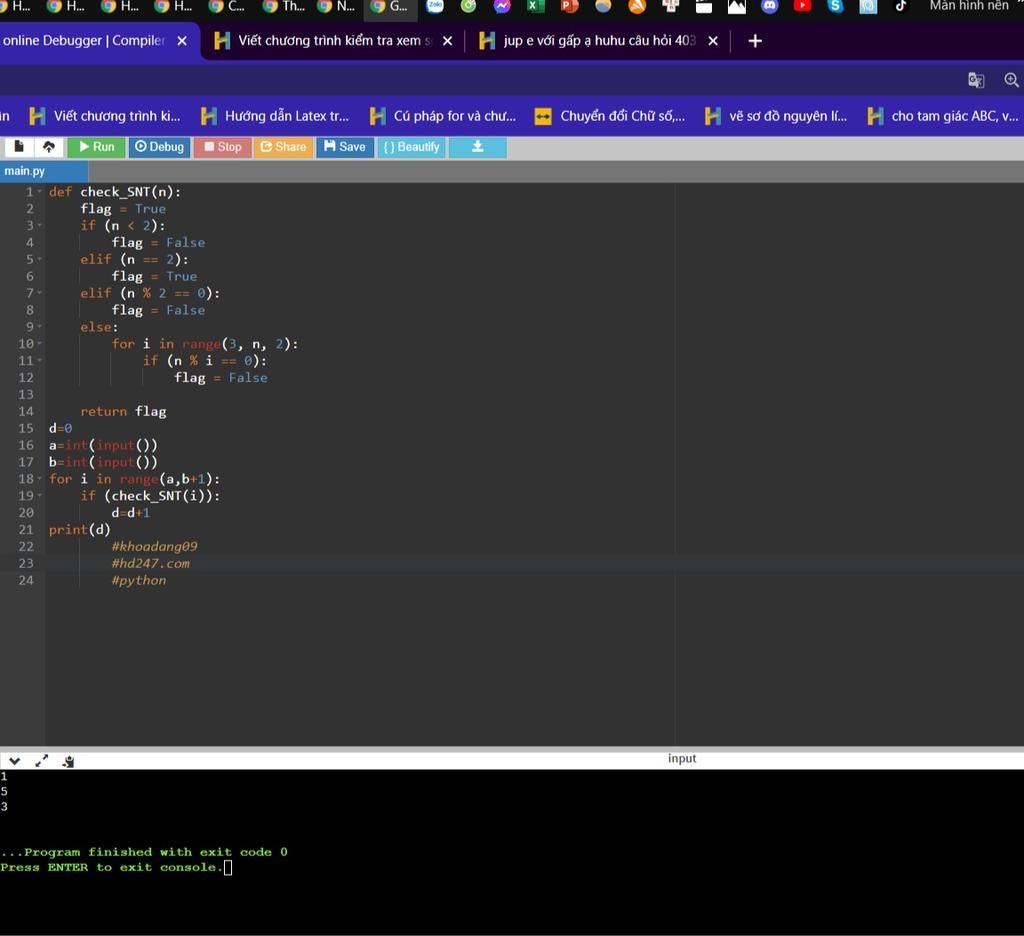Open YouTube from the taskbar
This screenshot has height=936, width=1024.
point(802,6)
